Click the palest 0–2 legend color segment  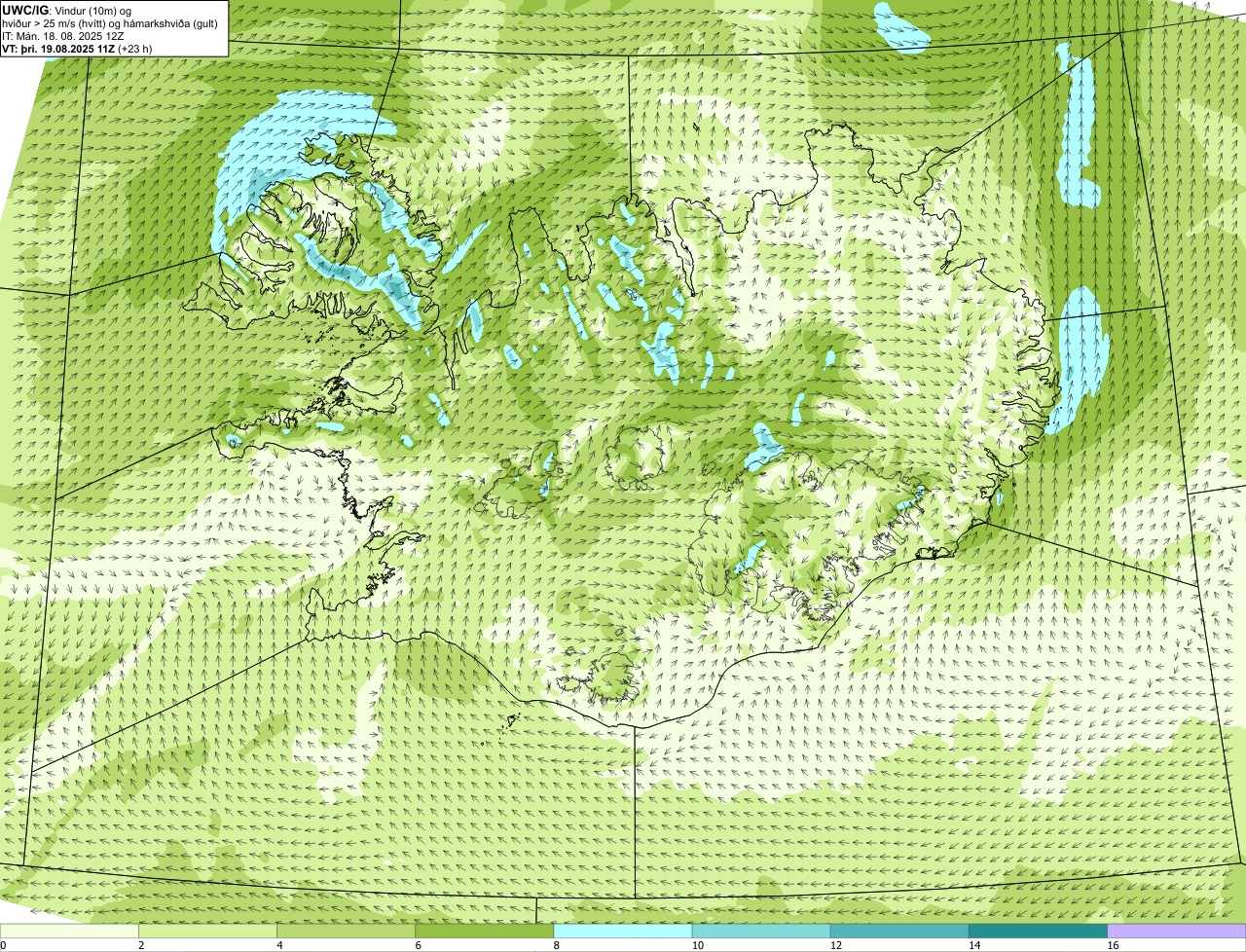(x=69, y=931)
